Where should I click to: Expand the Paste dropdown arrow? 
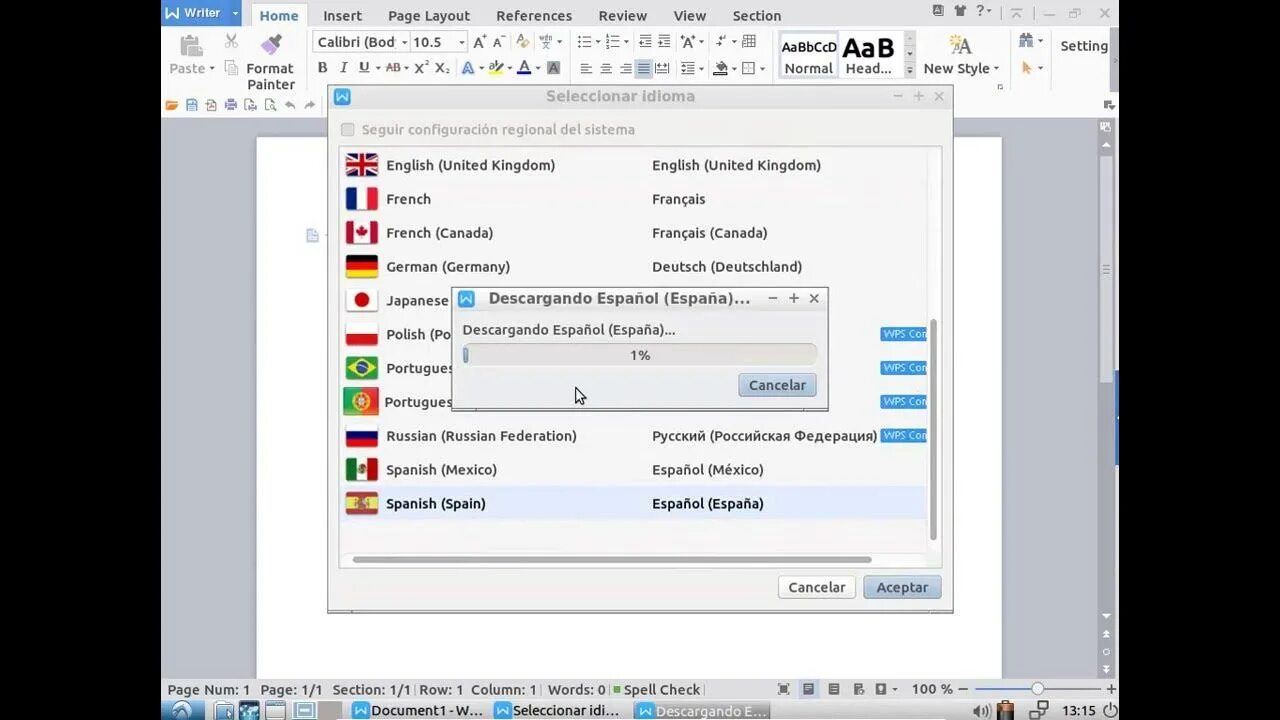[x=212, y=69]
